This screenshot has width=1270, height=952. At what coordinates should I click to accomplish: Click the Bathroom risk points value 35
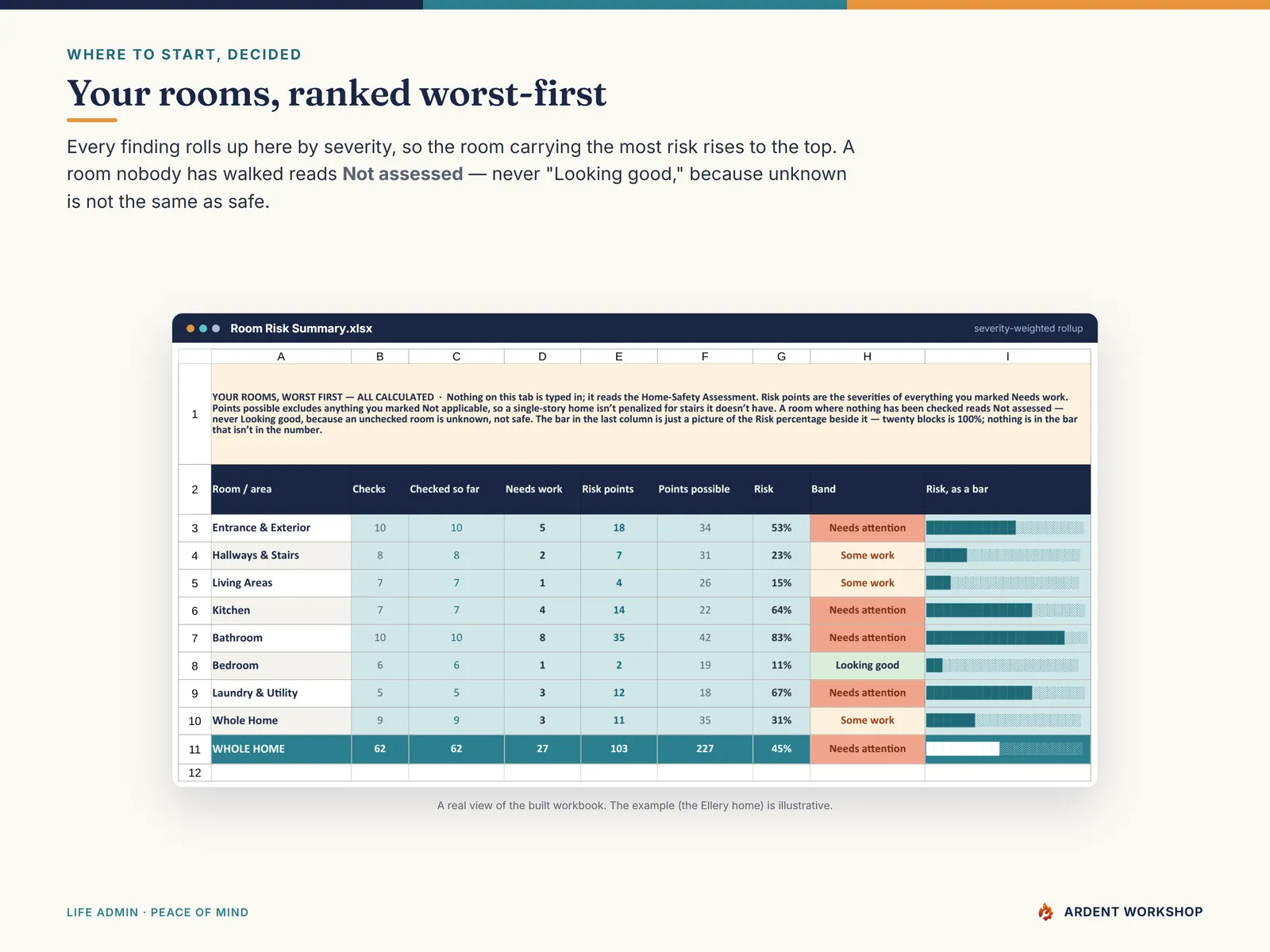tap(619, 638)
